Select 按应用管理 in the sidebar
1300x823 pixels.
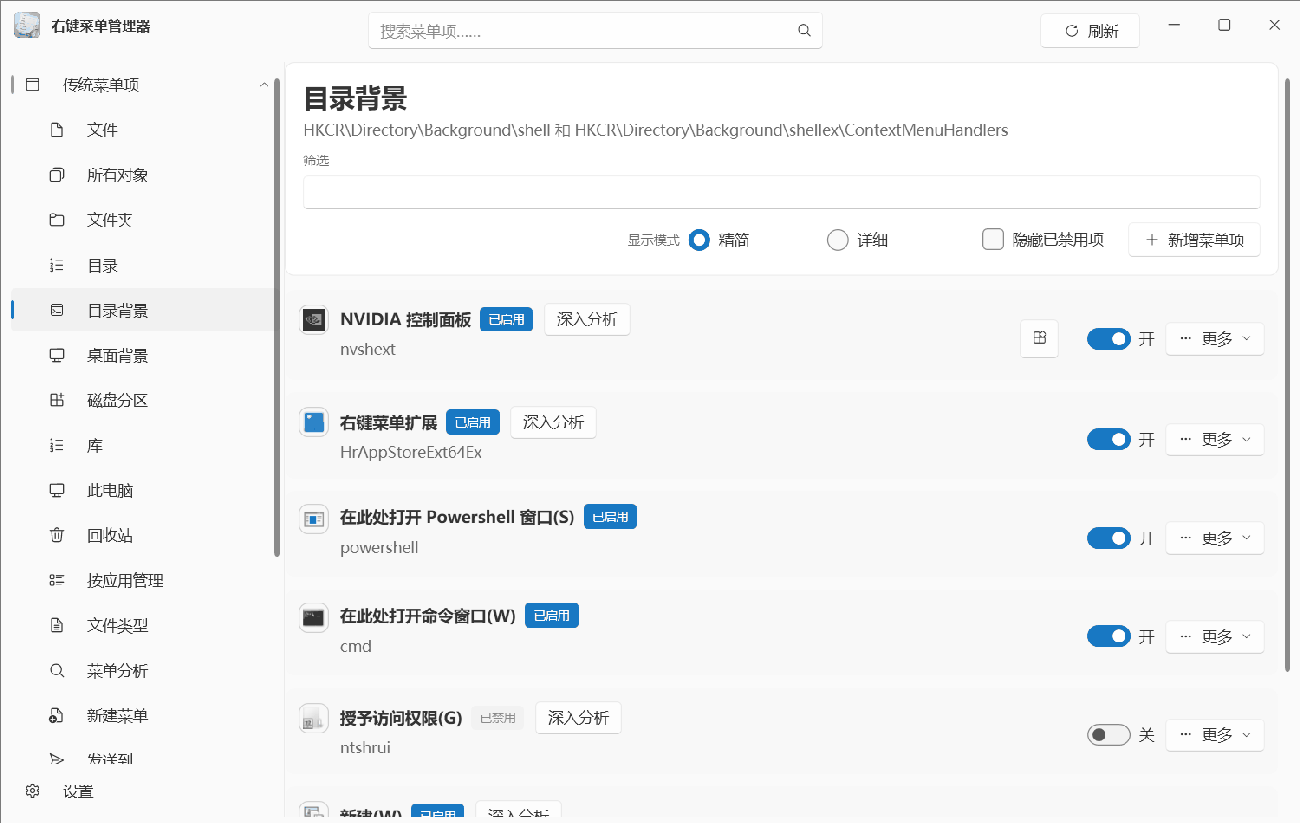click(143, 581)
